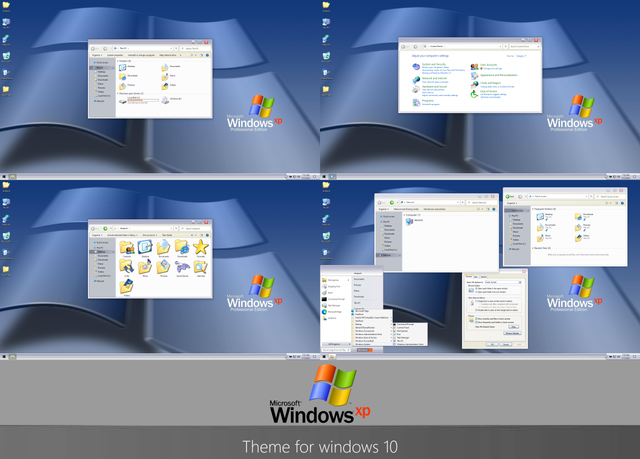Open 'View by: Category' dropdown in Control Panel

point(522,56)
